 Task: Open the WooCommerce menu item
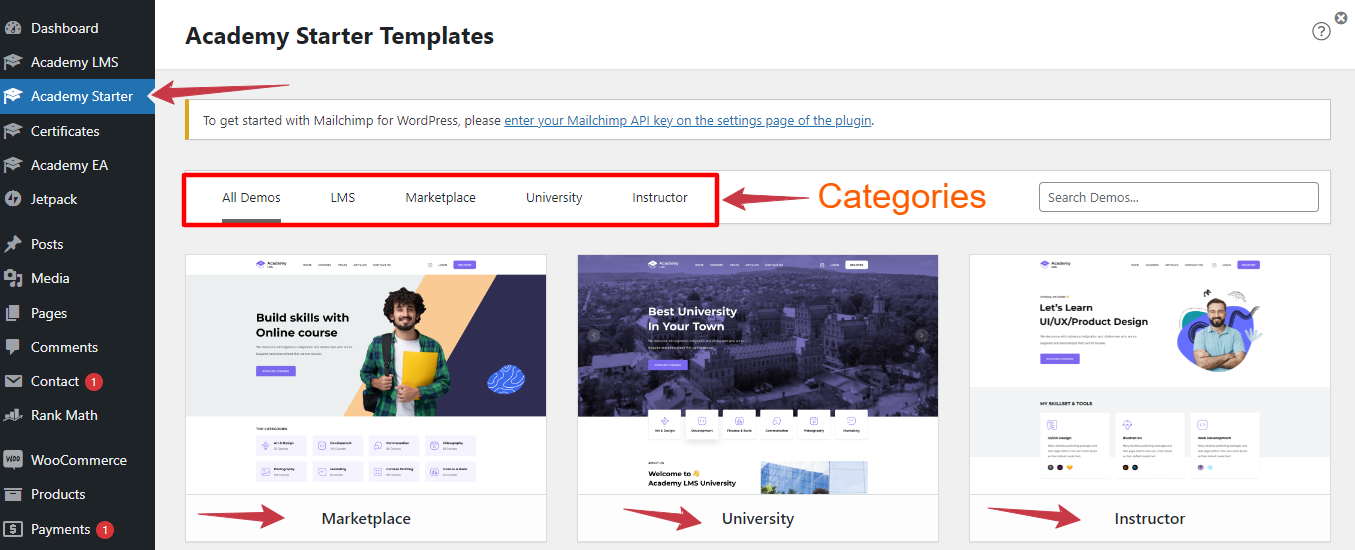point(77,460)
